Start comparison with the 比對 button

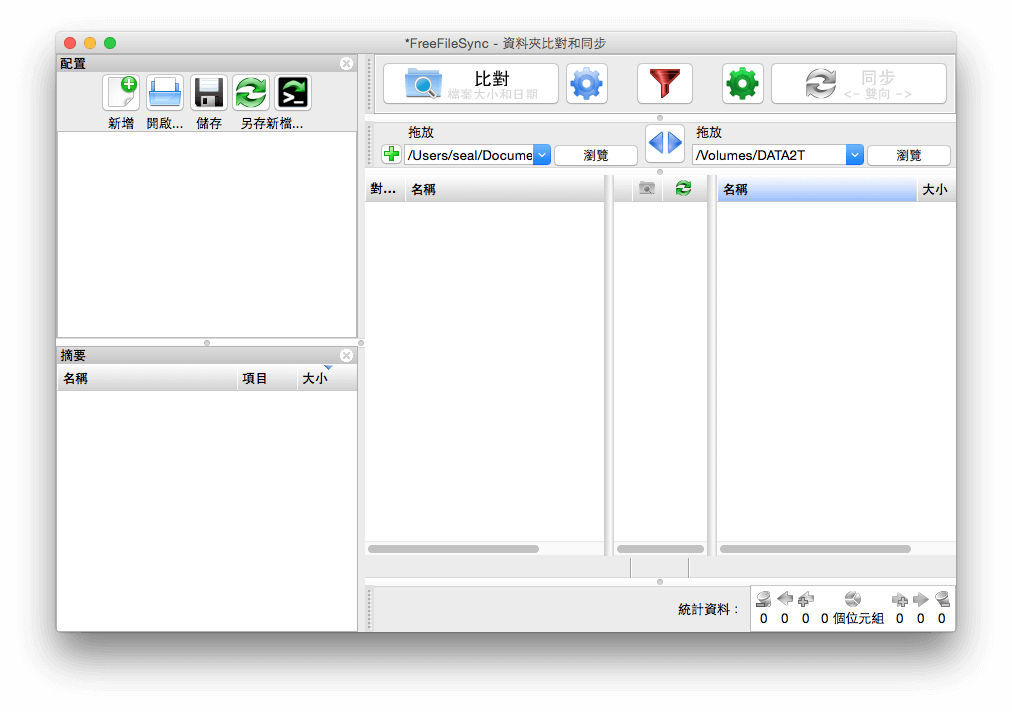click(470, 83)
